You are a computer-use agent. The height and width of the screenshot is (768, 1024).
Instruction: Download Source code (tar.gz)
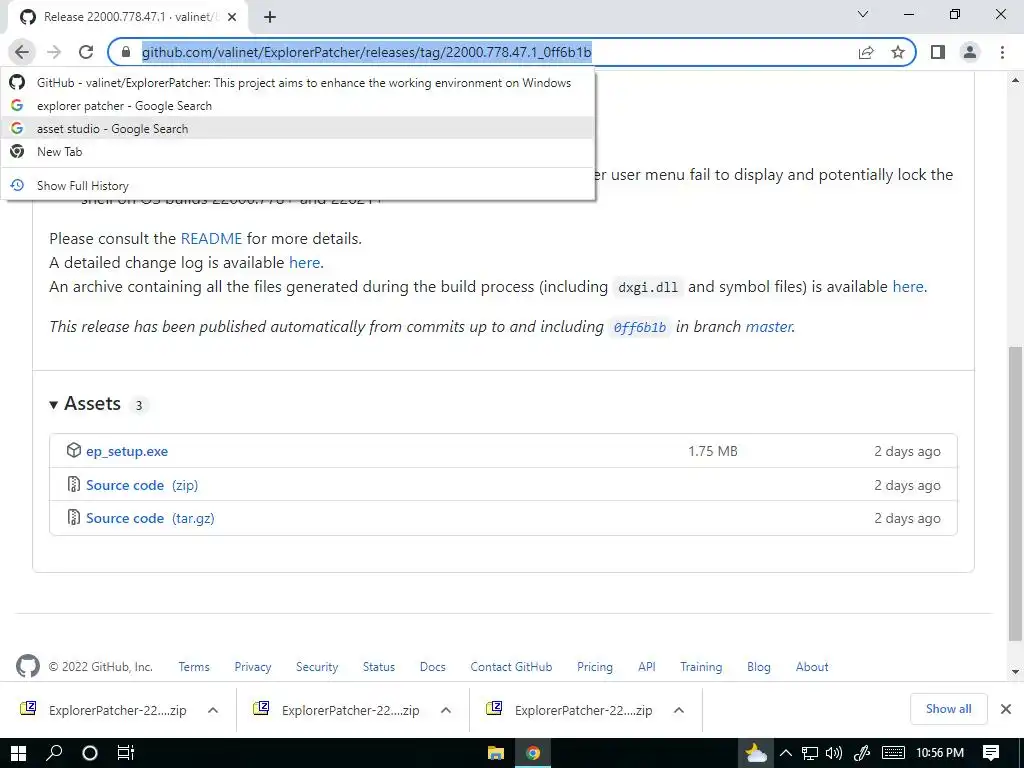click(150, 519)
